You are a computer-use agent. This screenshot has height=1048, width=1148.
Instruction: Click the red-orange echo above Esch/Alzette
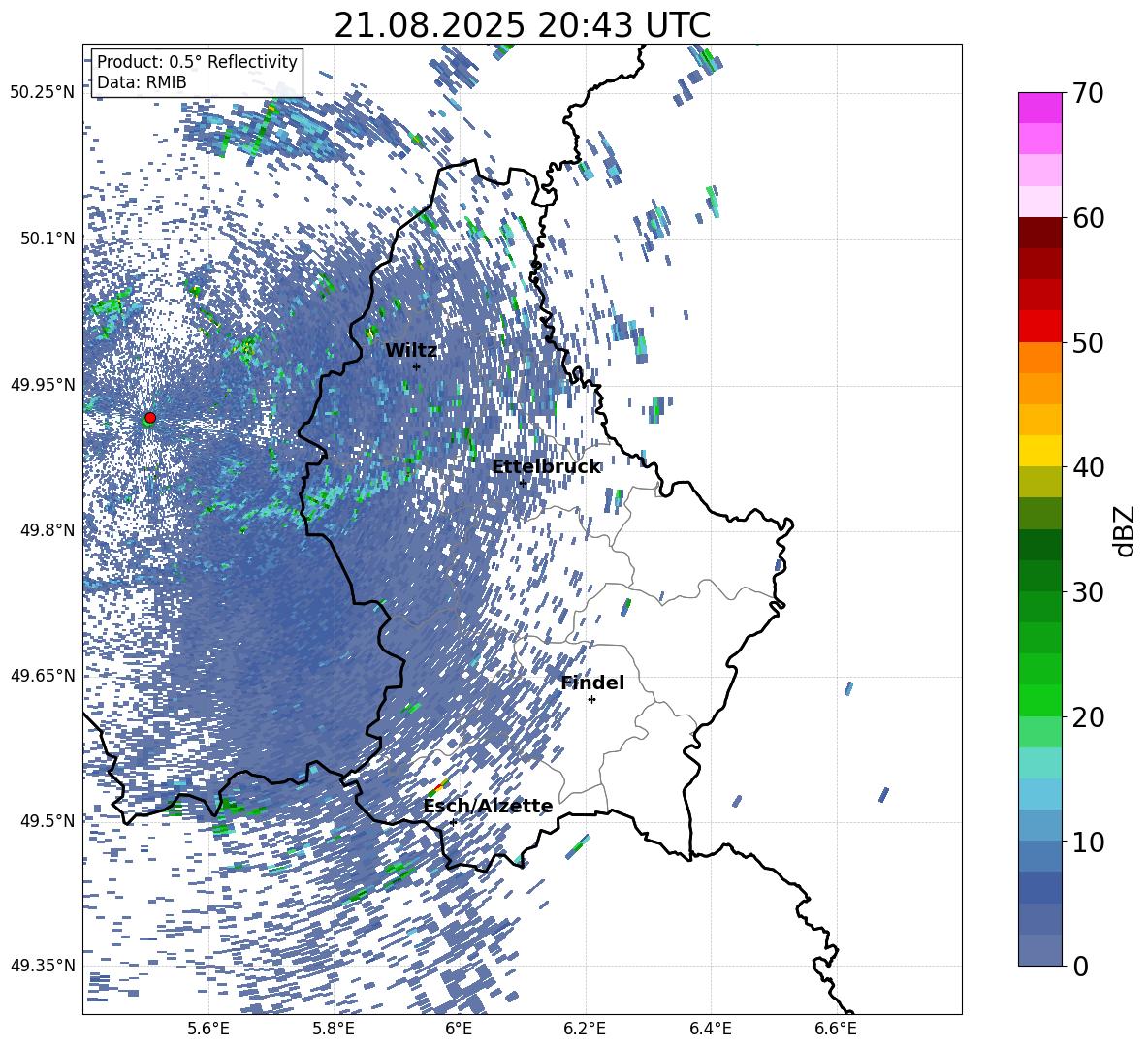tap(438, 788)
